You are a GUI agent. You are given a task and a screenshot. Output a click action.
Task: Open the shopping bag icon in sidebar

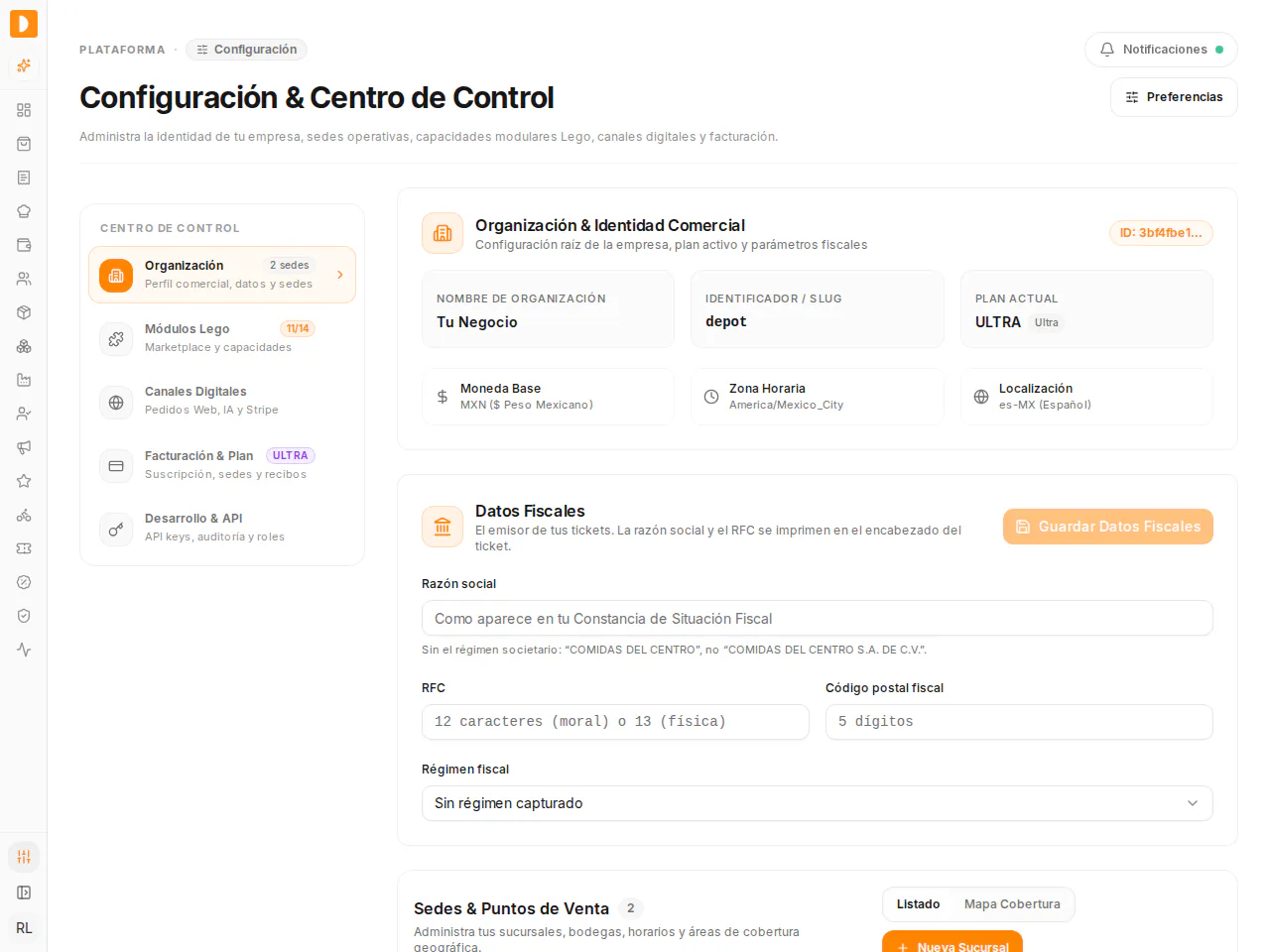[x=24, y=144]
